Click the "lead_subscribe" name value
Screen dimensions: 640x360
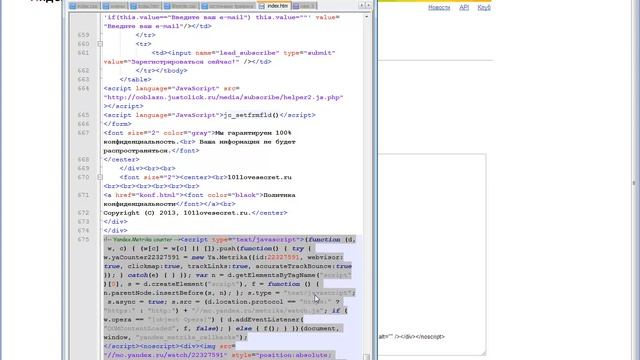[x=247, y=53]
